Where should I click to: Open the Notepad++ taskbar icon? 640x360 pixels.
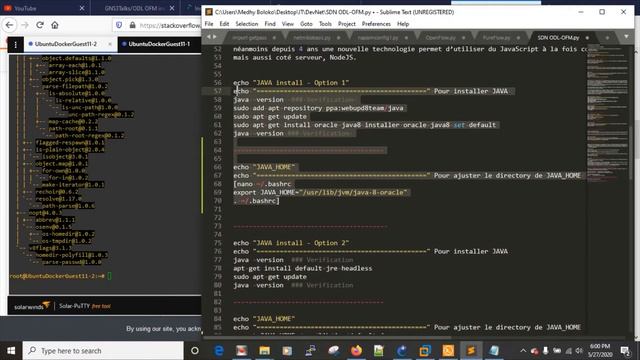[x=379, y=351]
